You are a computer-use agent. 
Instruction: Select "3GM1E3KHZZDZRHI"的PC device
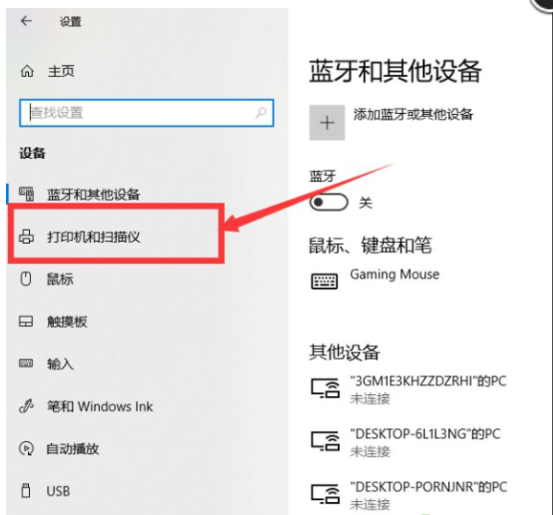tap(428, 381)
